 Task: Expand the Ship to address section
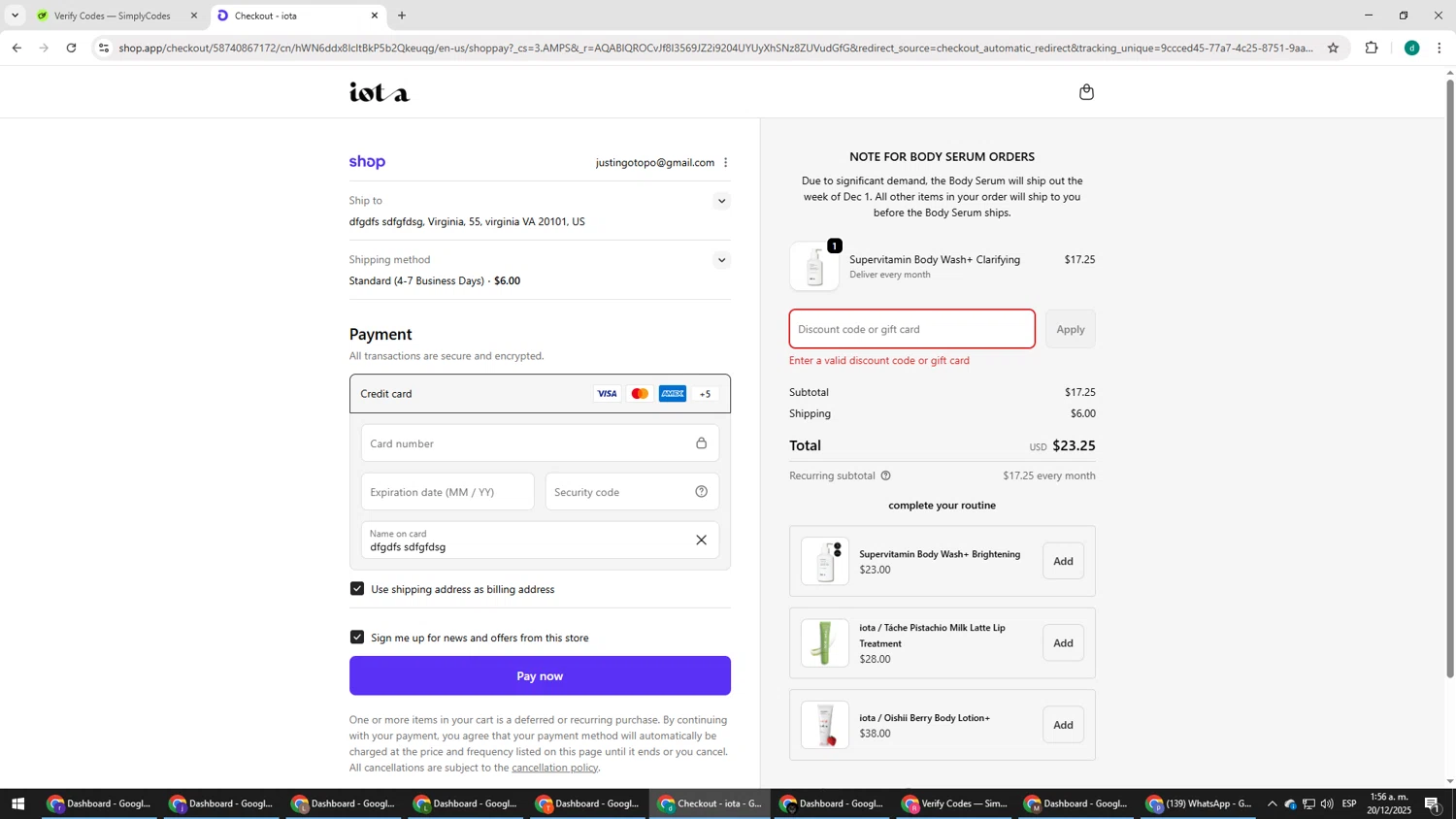pos(721,201)
